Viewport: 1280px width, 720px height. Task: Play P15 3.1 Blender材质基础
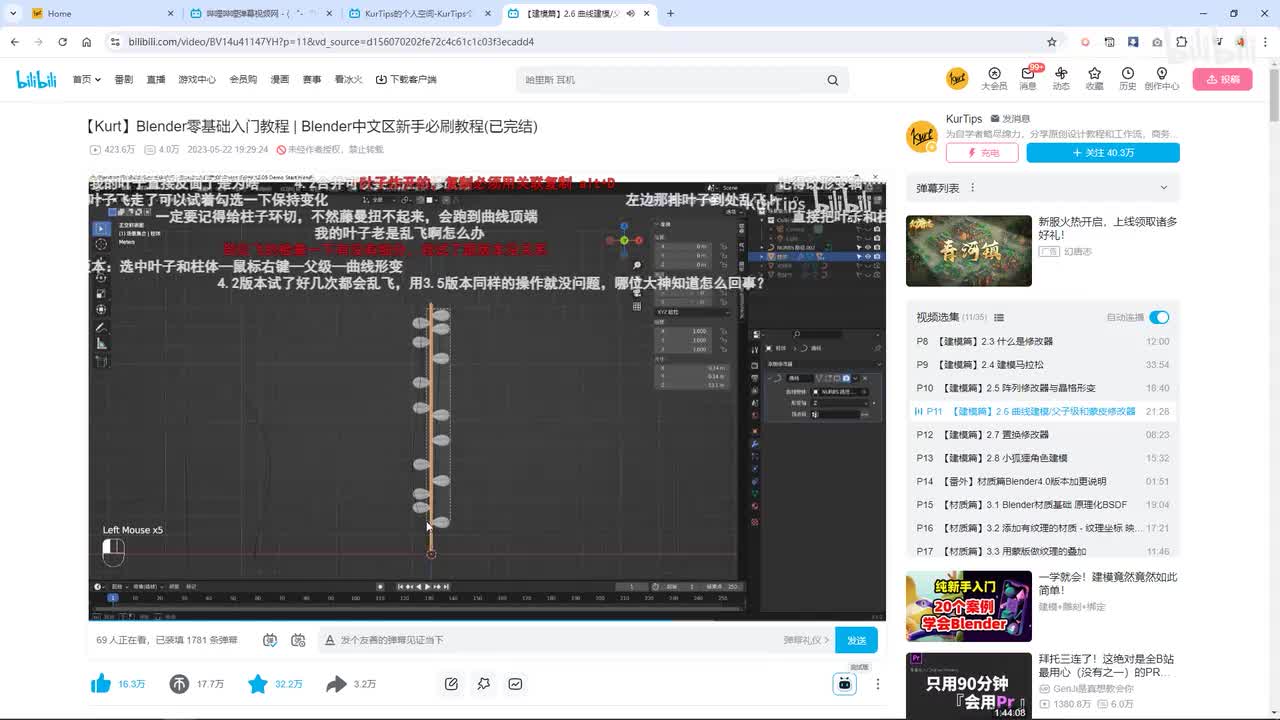1043,505
